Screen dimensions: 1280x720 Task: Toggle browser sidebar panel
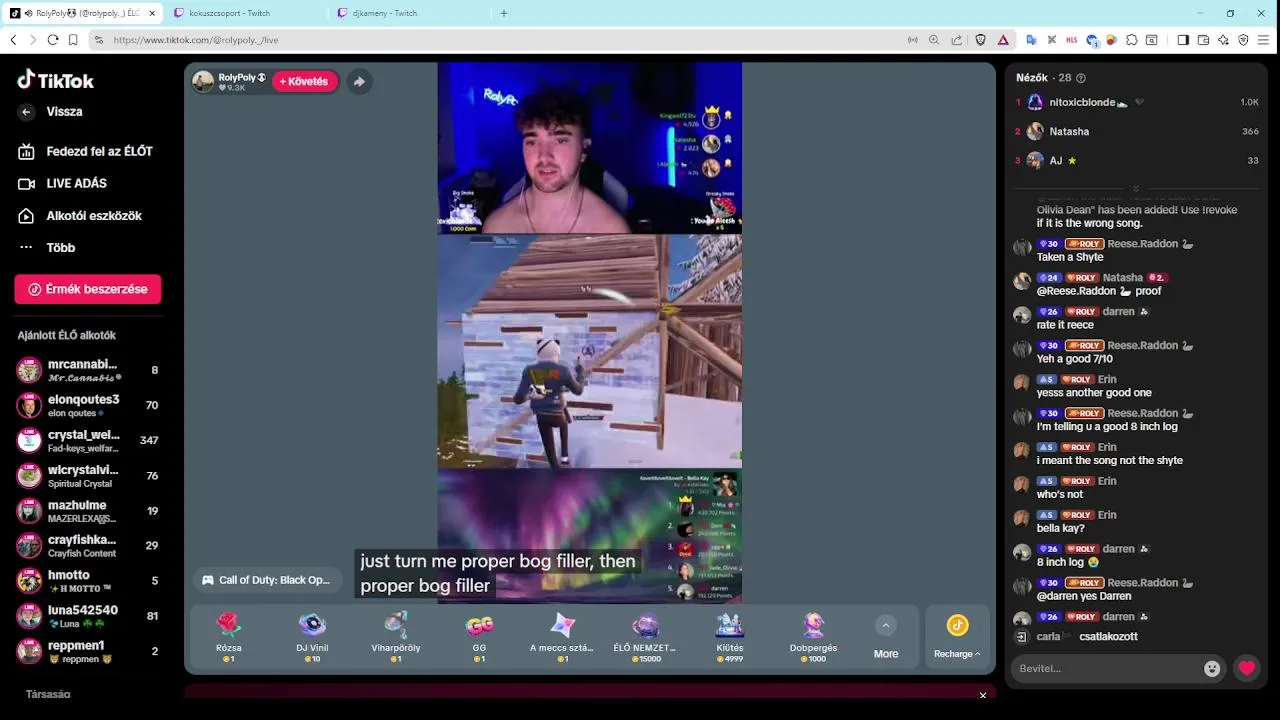click(1183, 40)
